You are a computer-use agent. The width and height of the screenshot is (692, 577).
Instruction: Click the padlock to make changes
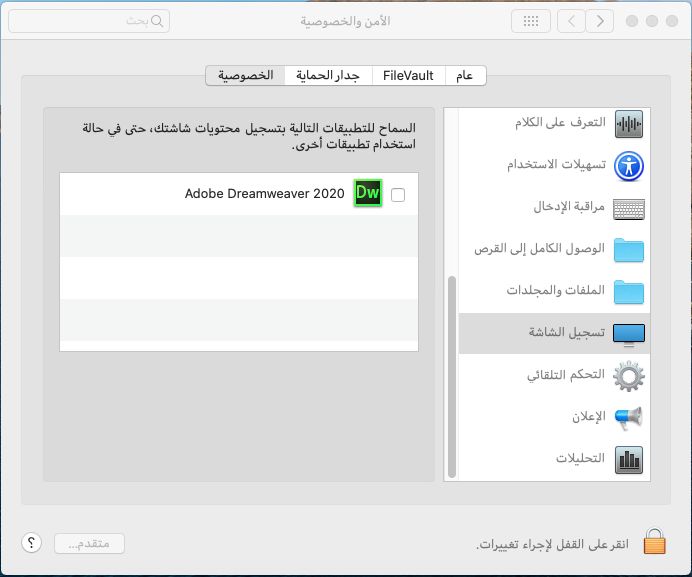[654, 541]
